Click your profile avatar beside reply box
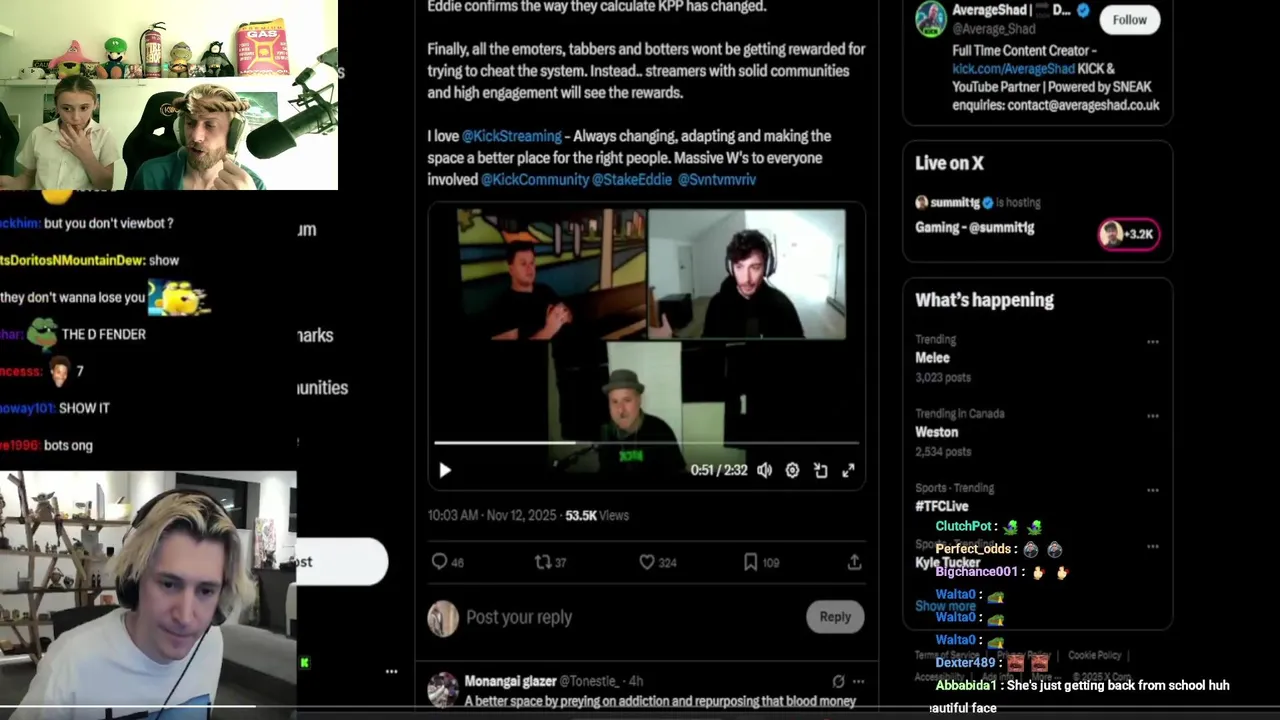Image resolution: width=1280 pixels, height=720 pixels. pos(442,619)
